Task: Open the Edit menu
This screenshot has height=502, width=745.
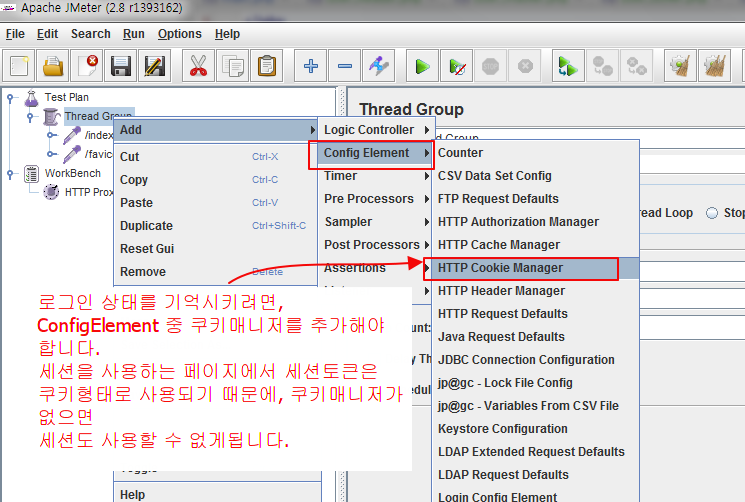Action: [47, 34]
